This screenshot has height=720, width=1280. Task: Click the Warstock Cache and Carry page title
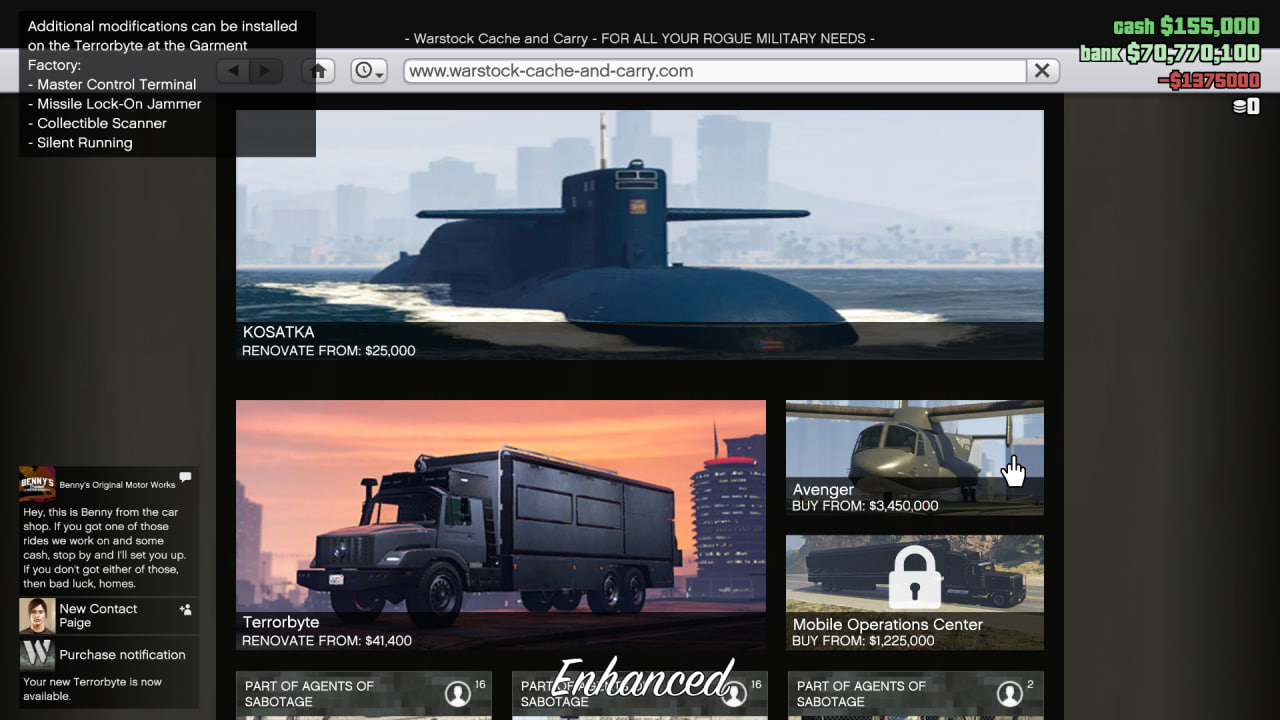(640, 38)
